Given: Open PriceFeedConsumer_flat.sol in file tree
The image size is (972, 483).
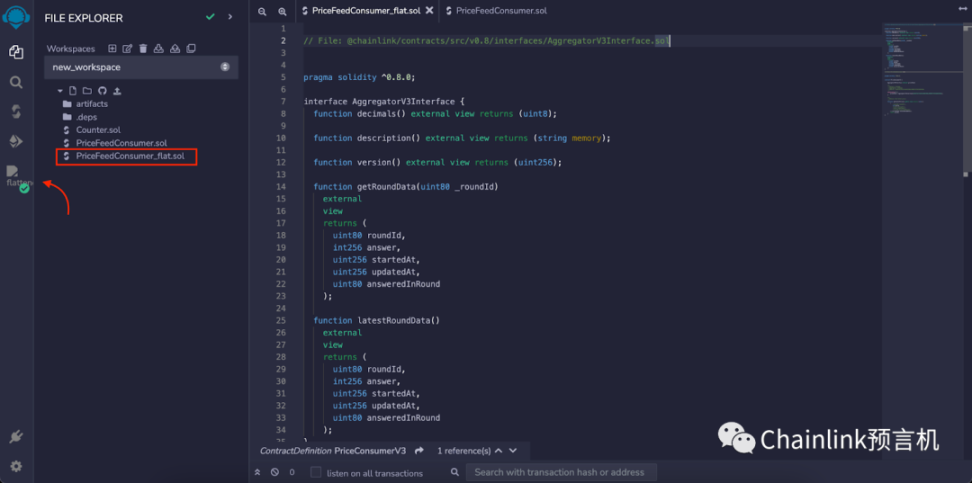Looking at the screenshot, I should (130, 156).
